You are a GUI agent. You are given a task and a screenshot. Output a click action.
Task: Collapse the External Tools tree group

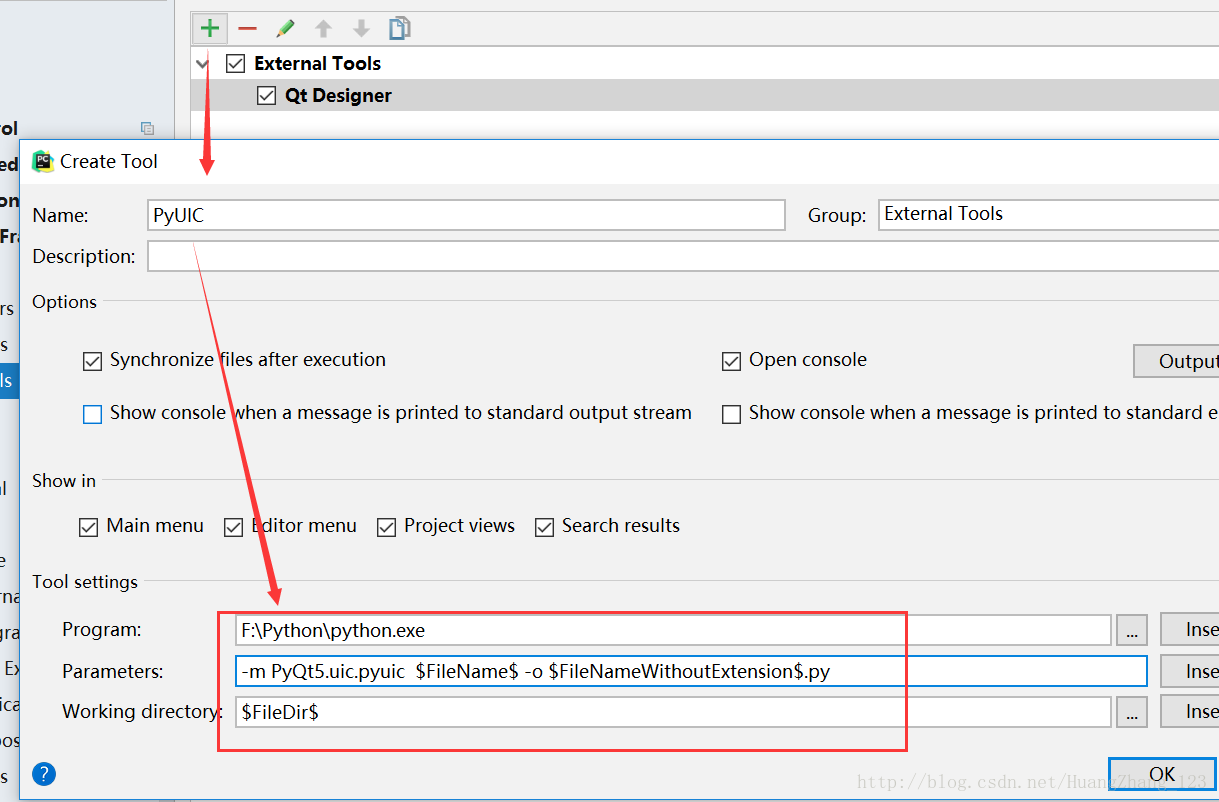[x=203, y=64]
